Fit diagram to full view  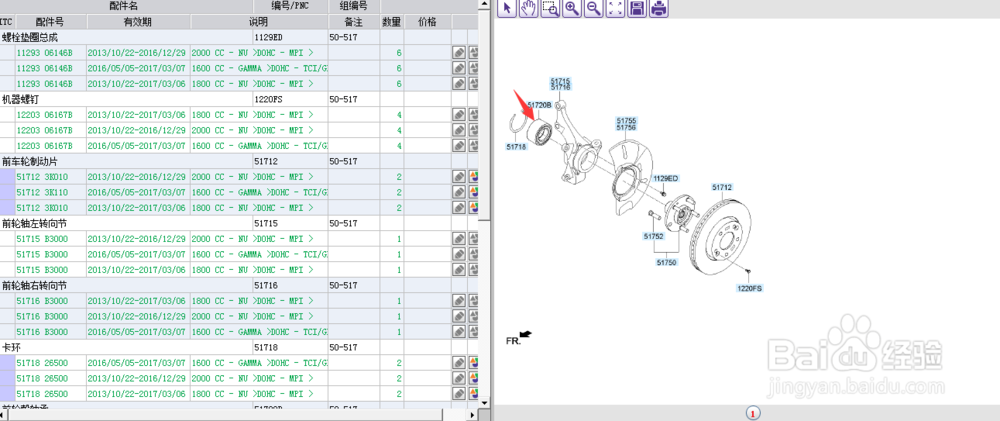pos(615,8)
